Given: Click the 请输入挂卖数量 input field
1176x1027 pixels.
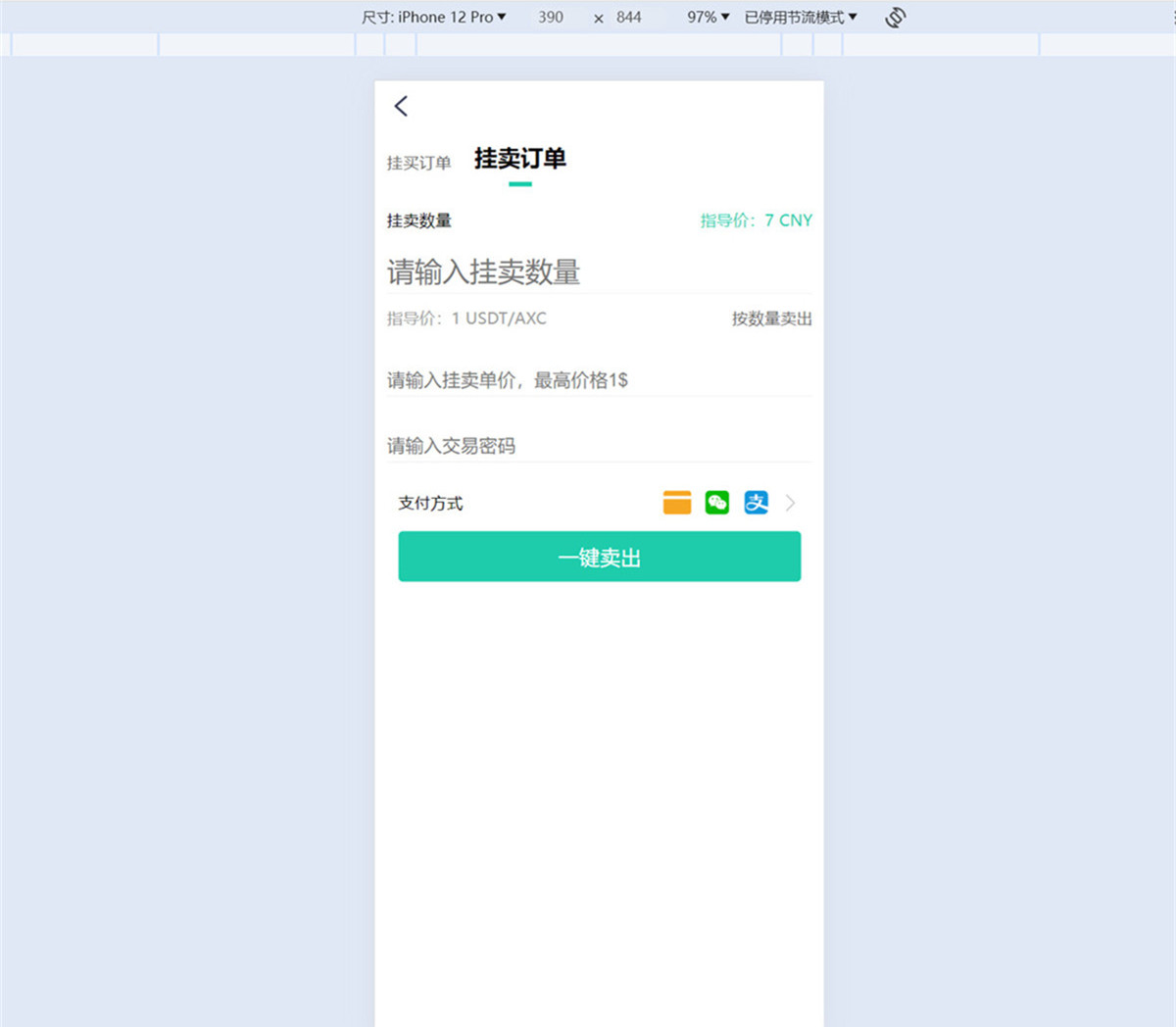Looking at the screenshot, I should point(484,271).
